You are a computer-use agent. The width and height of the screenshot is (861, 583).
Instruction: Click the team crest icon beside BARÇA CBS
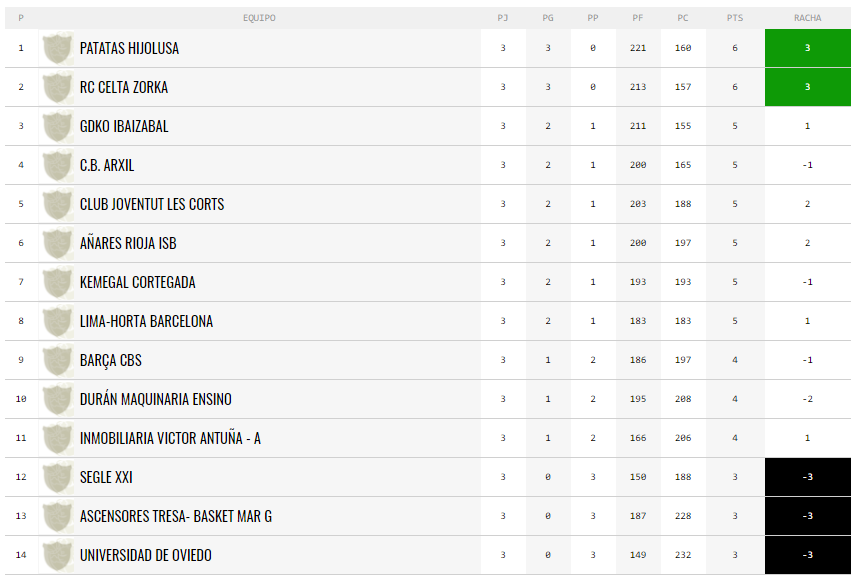(x=58, y=360)
